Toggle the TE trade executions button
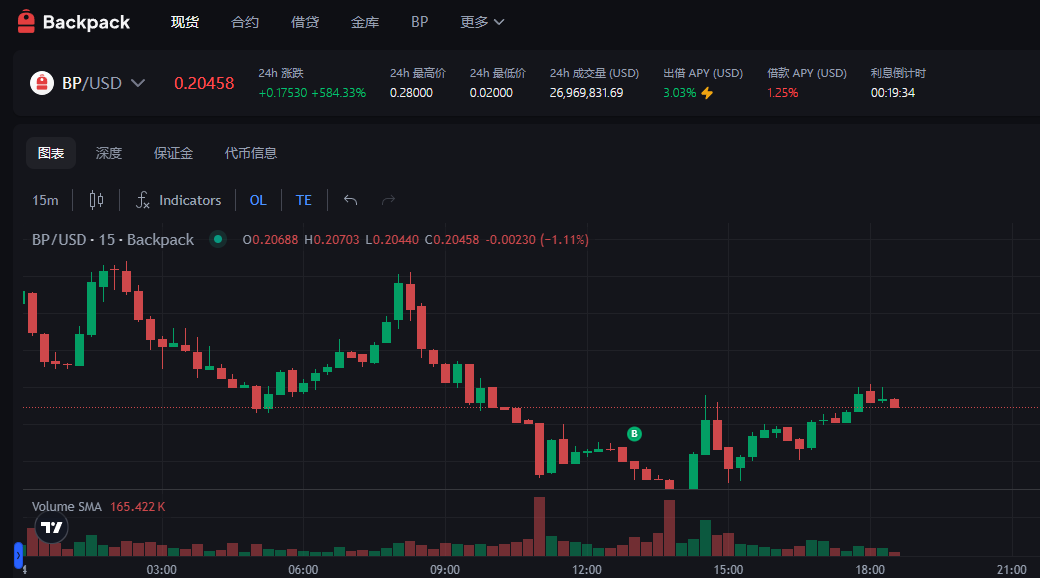Viewport: 1040px width, 578px height. pyautogui.click(x=304, y=200)
